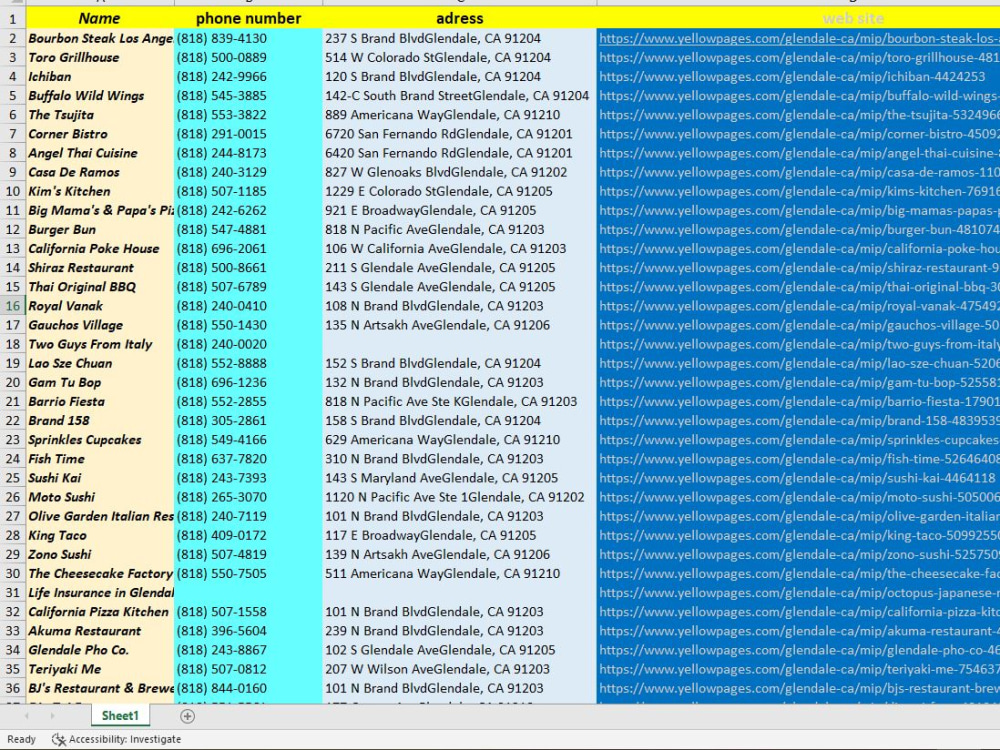Select address 1120 N Pacific Ave Ste 1 cell
Viewport: 1000px width, 750px height.
coord(459,497)
